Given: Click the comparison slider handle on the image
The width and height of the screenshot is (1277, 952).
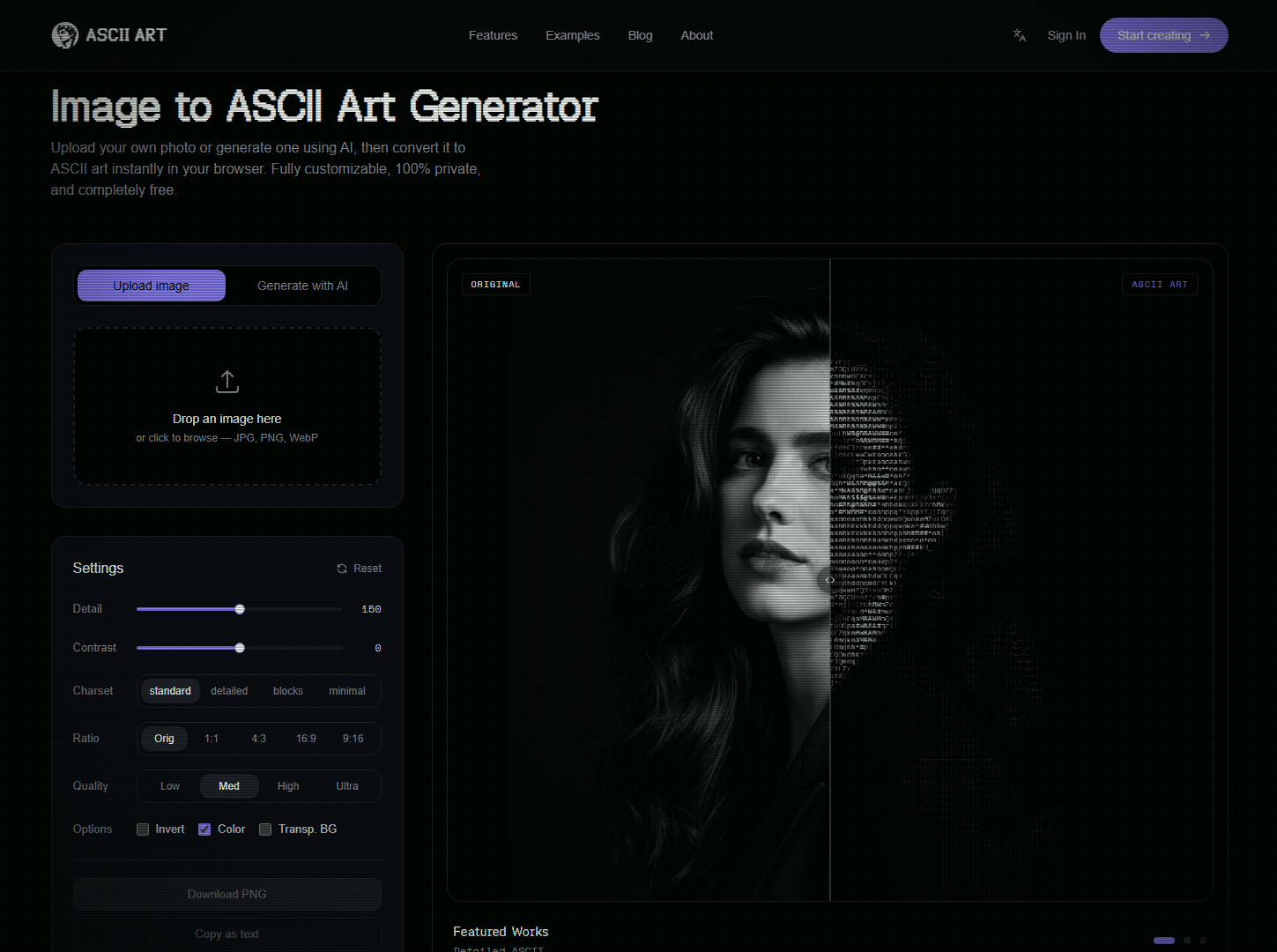Looking at the screenshot, I should pos(829,579).
